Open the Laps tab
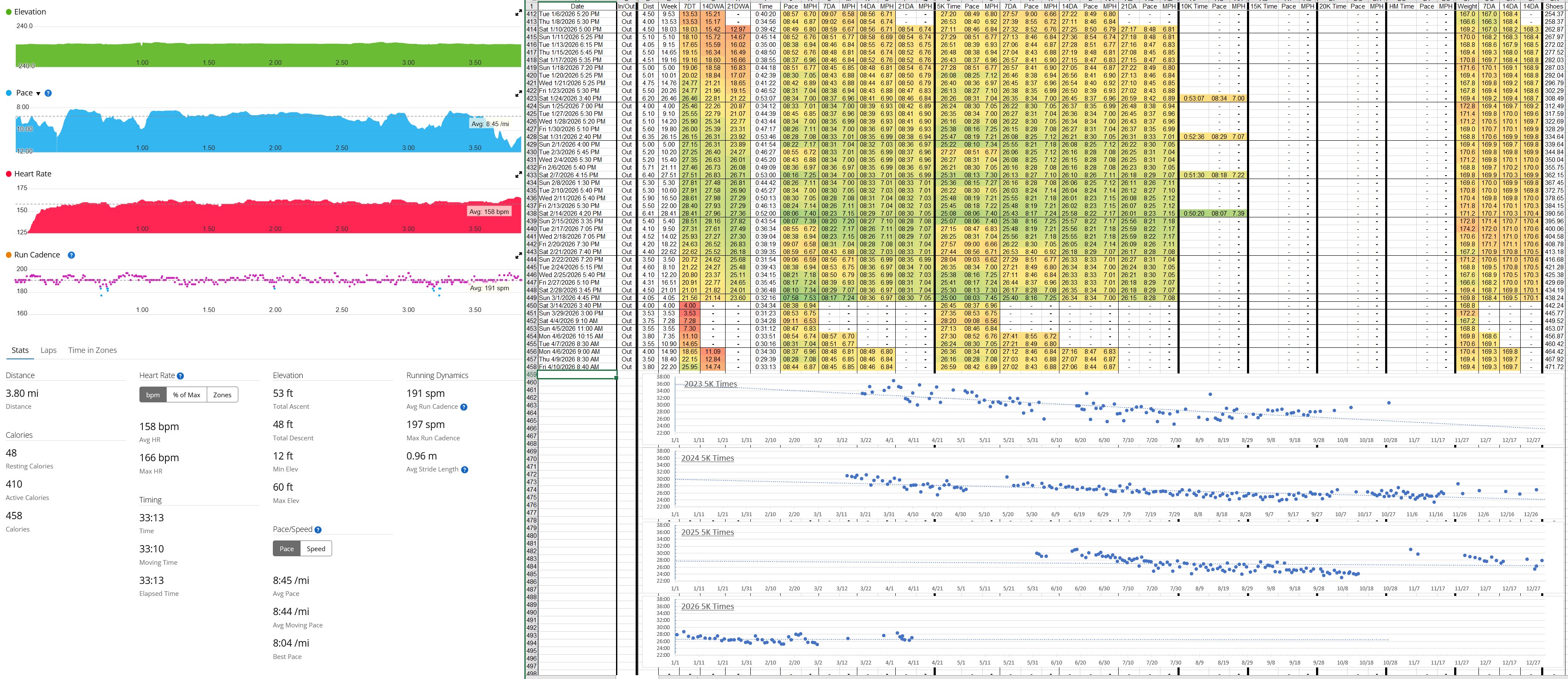This screenshot has width=1568, height=679. (48, 350)
